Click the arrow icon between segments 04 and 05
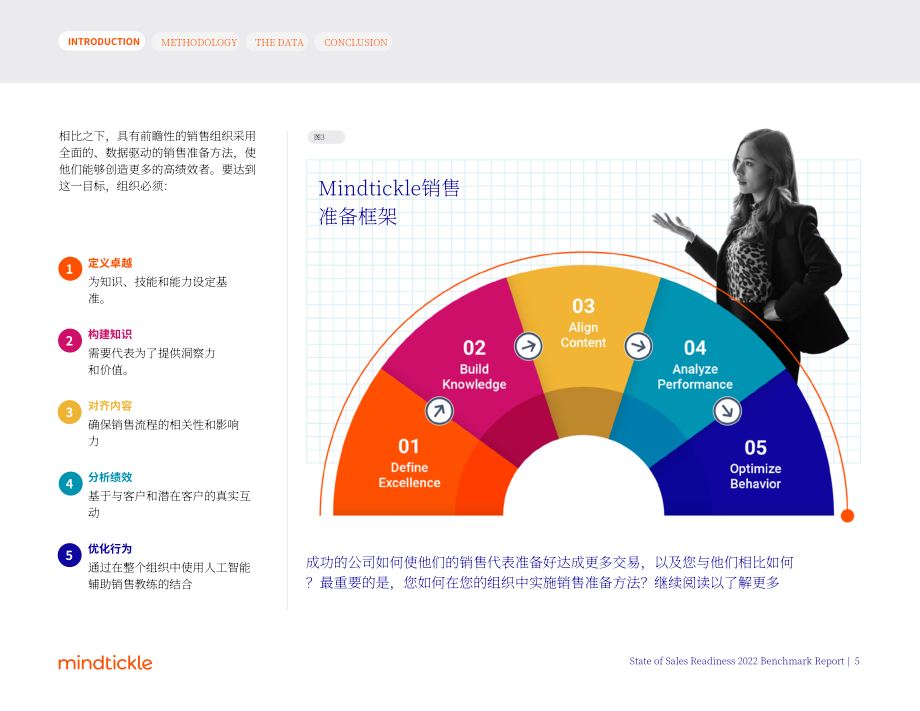This screenshot has width=920, height=711. point(727,411)
